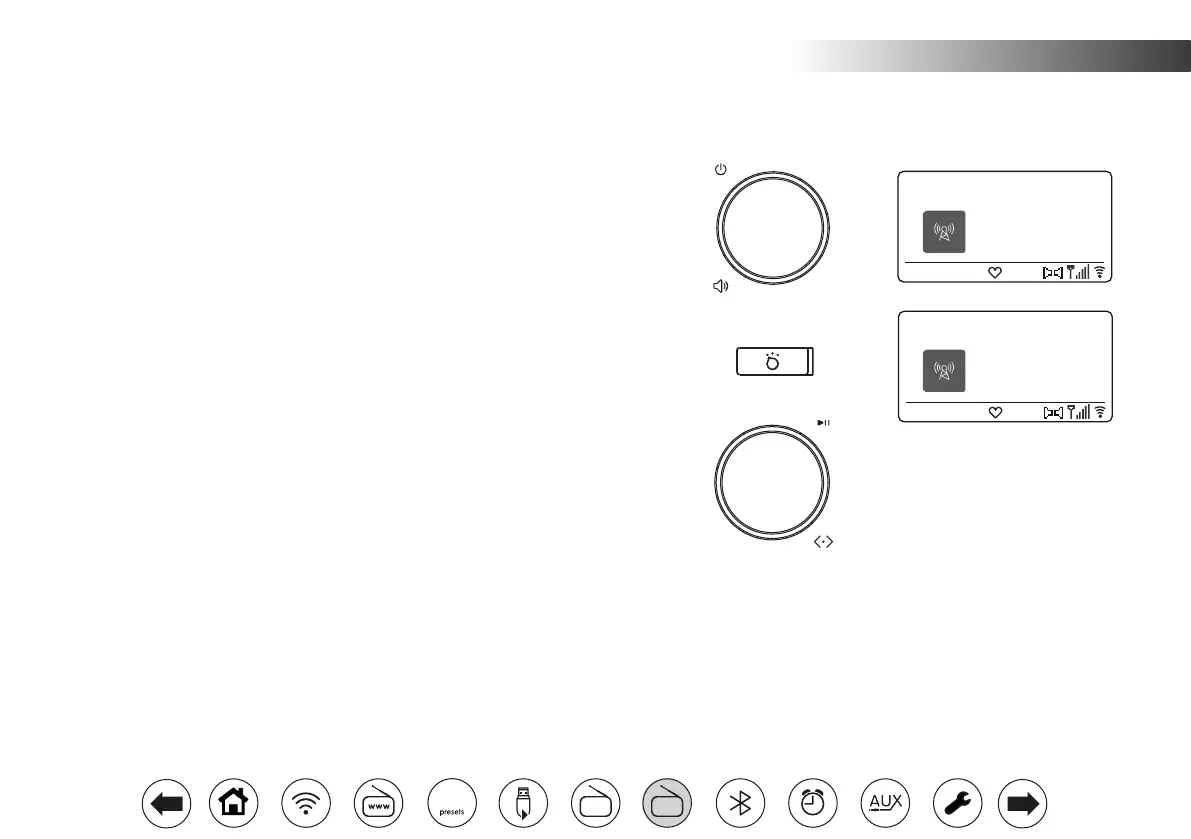Screen dimensions: 1191x839
Task: Open the wrench settings section
Action: coord(957,803)
